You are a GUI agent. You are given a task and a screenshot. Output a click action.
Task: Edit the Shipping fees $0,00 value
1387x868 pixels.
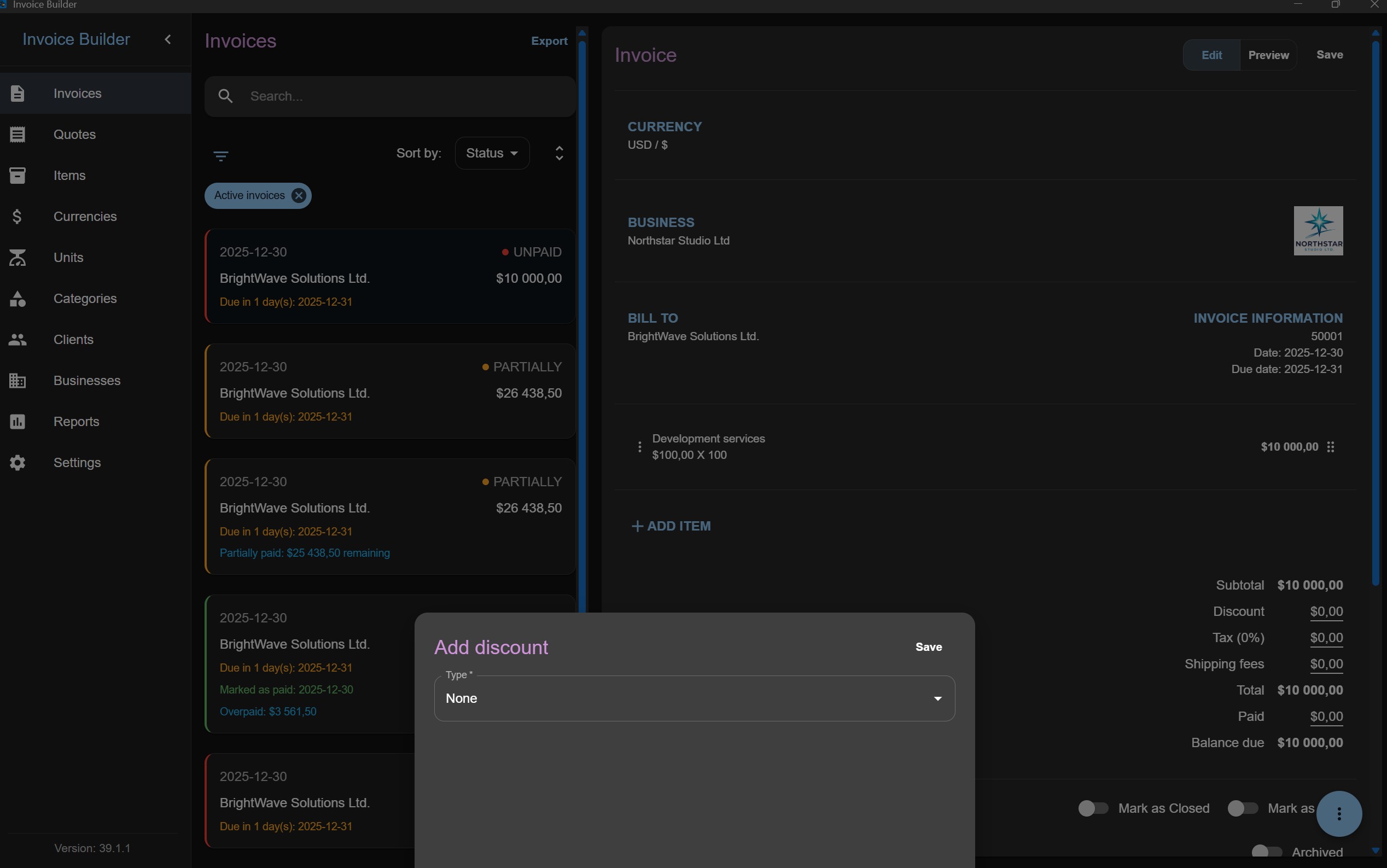point(1326,664)
